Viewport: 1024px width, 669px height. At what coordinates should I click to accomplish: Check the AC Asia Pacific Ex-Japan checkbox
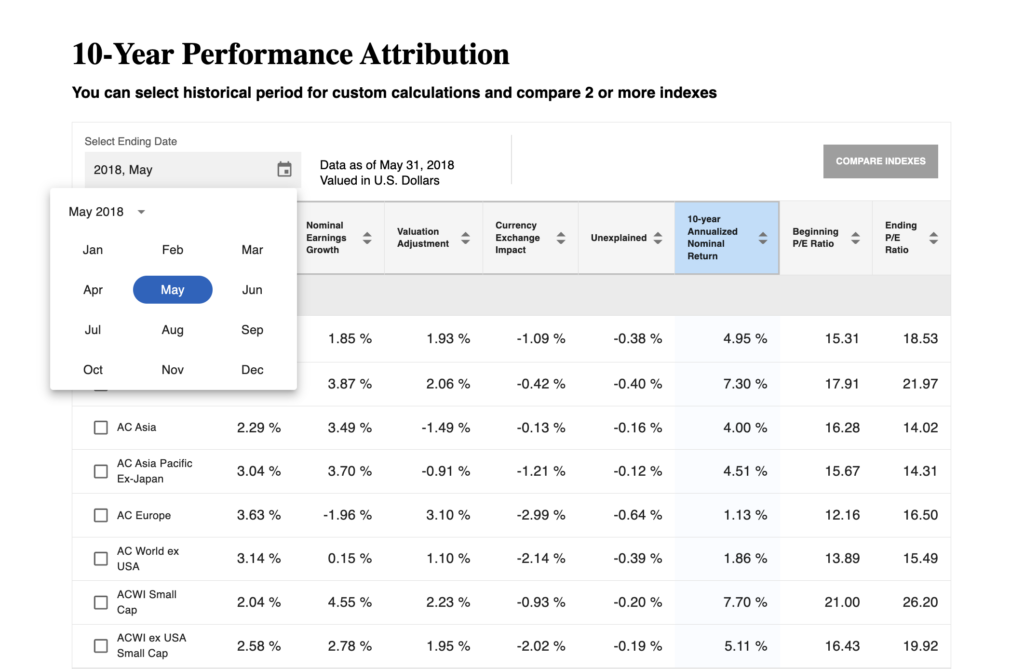click(x=101, y=471)
